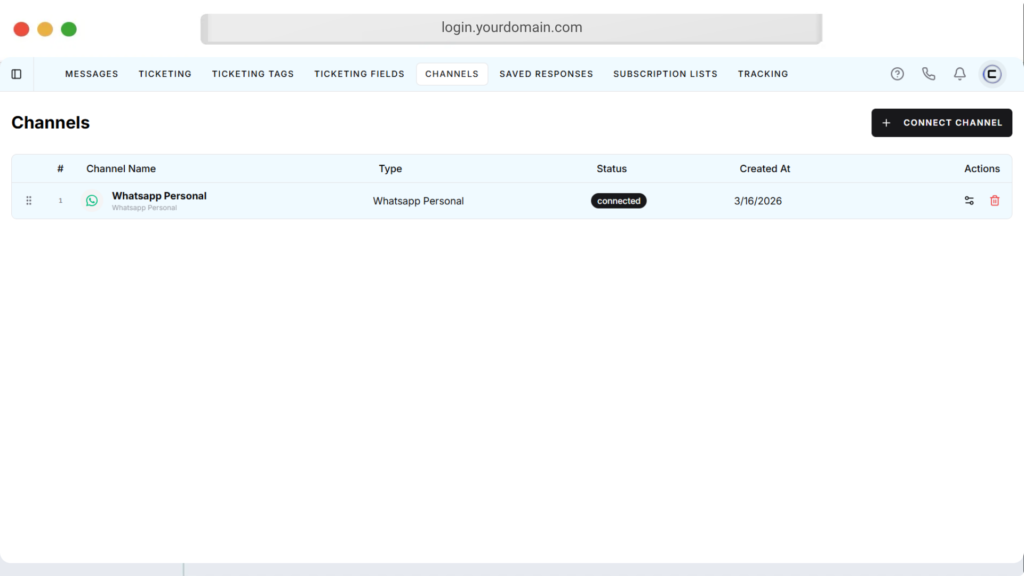Navigate to Subscription Lists tab

665,74
